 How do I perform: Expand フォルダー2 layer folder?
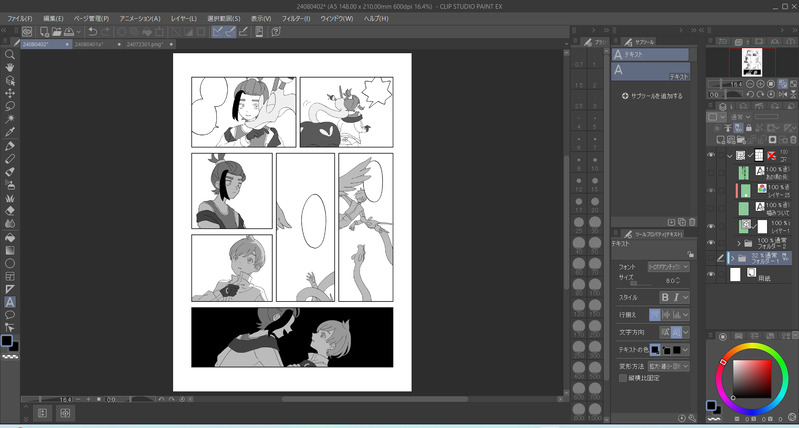coord(738,244)
